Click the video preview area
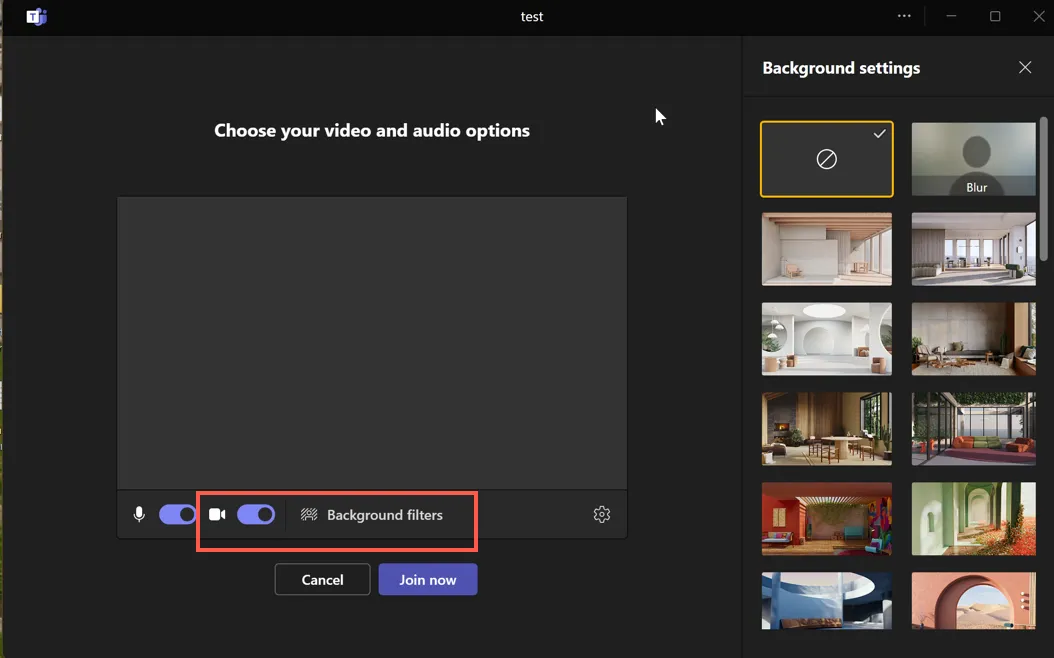1054x658 pixels. (x=372, y=343)
